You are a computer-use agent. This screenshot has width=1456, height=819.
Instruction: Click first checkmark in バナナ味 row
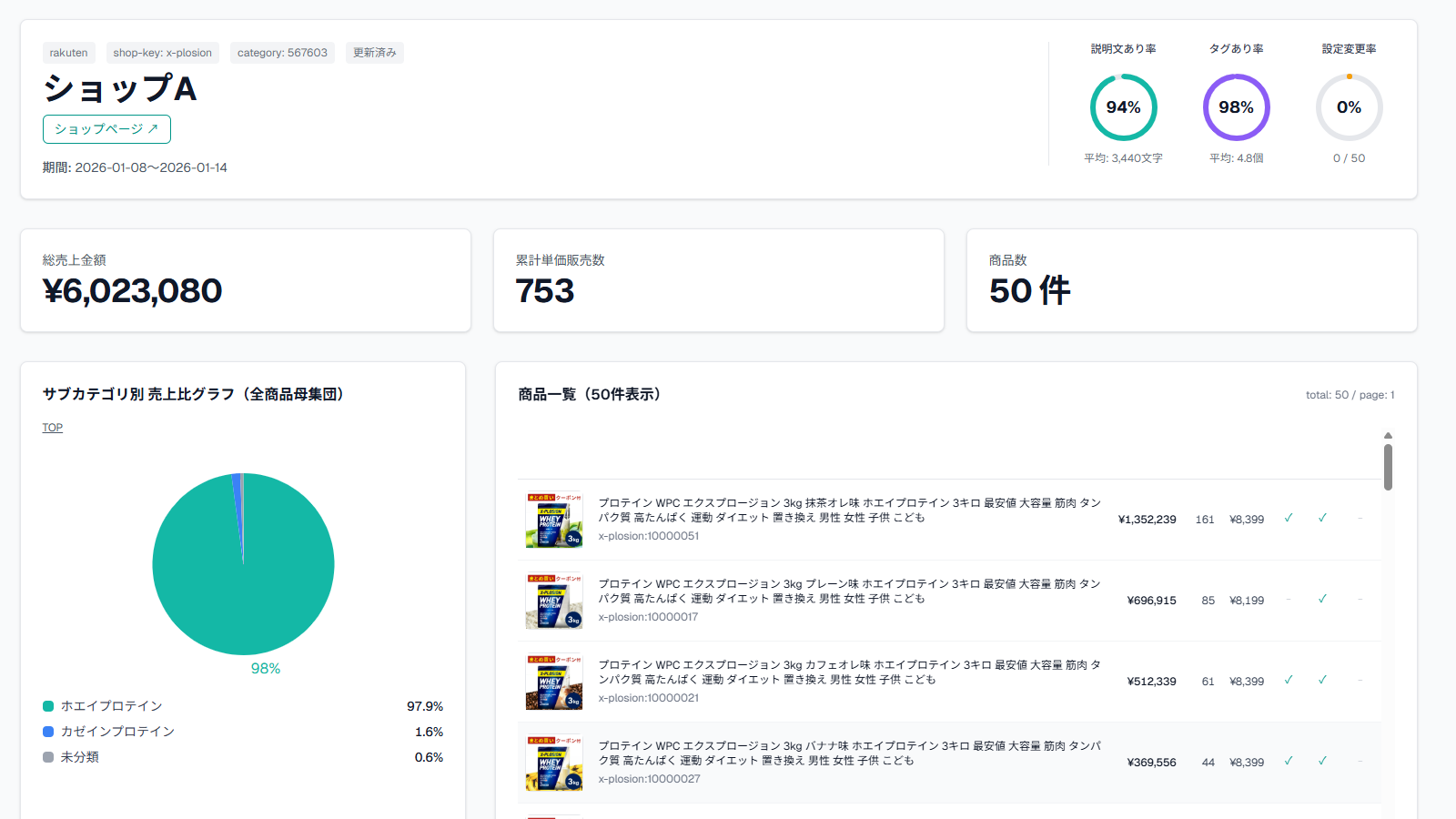point(1289,762)
